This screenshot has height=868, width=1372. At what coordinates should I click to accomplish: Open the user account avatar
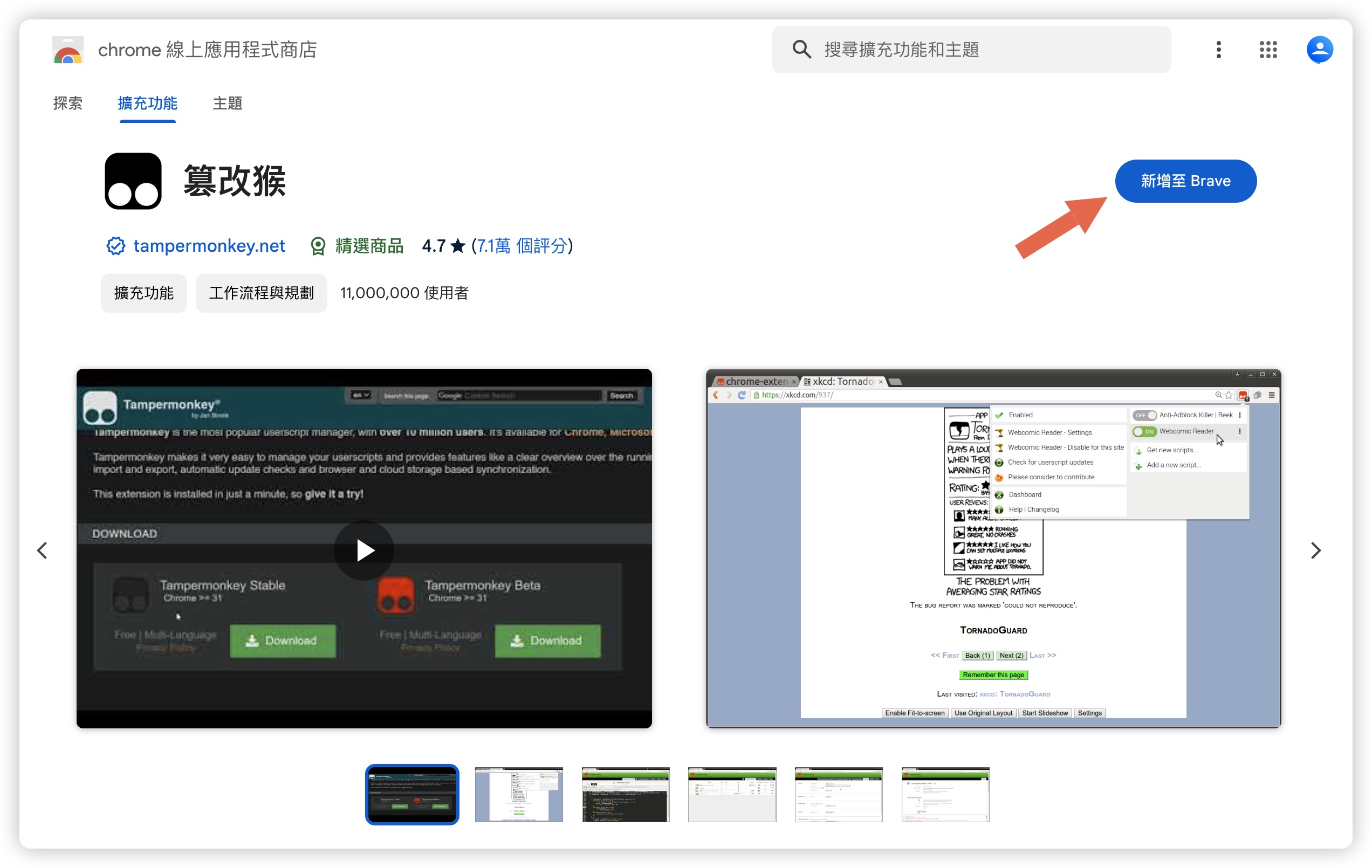tap(1319, 50)
